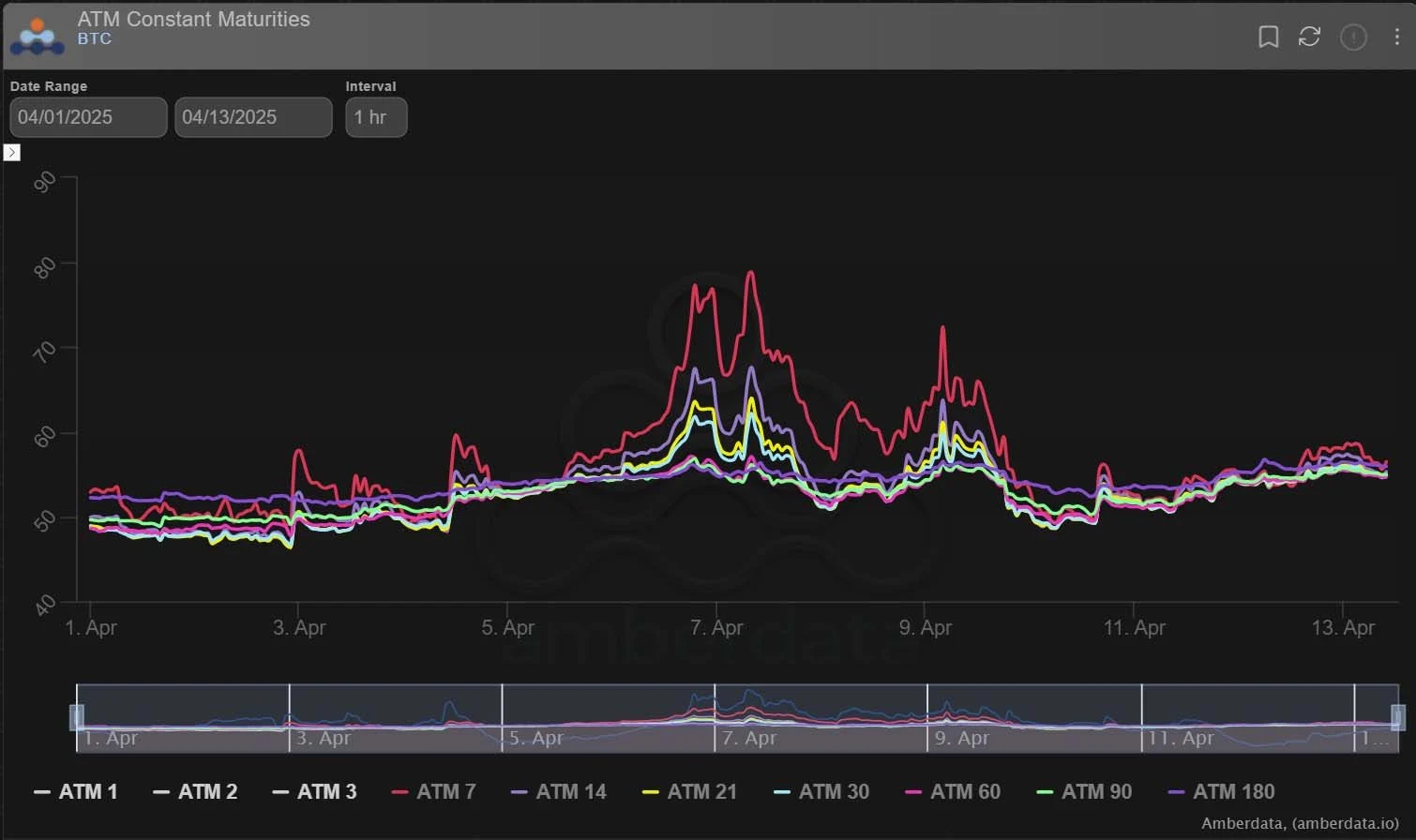This screenshot has height=840, width=1416.
Task: Click the Amberdata logo icon
Action: click(x=38, y=36)
